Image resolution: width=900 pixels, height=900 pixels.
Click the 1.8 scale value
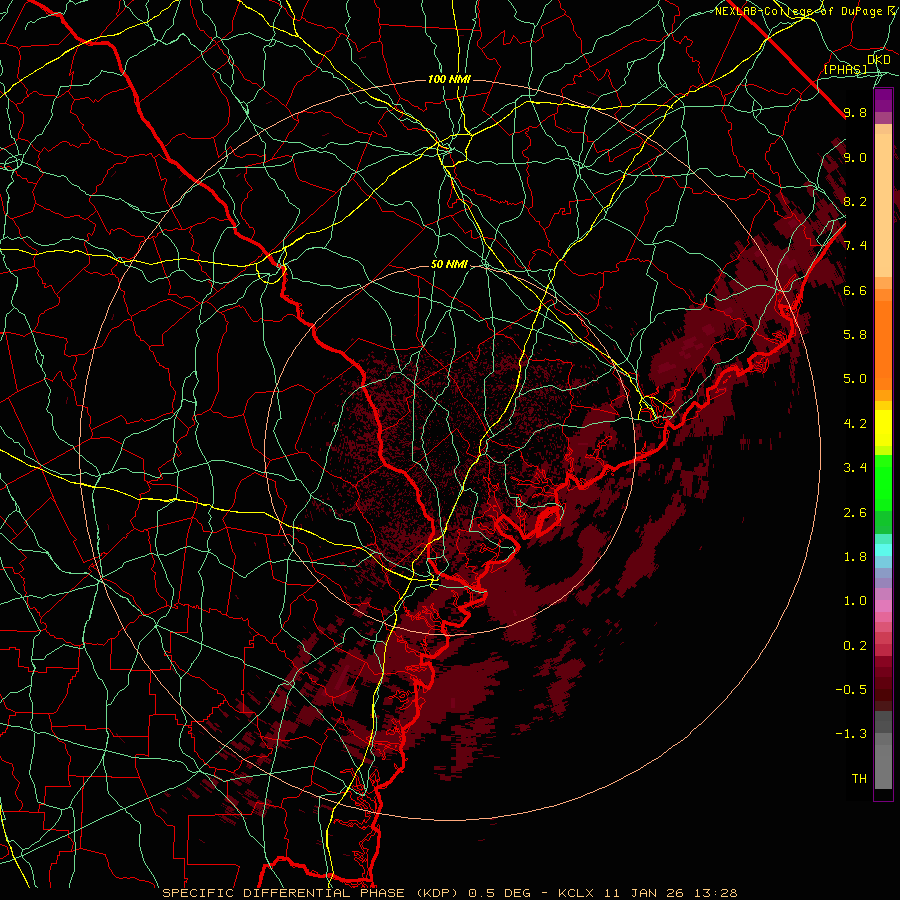855,557
